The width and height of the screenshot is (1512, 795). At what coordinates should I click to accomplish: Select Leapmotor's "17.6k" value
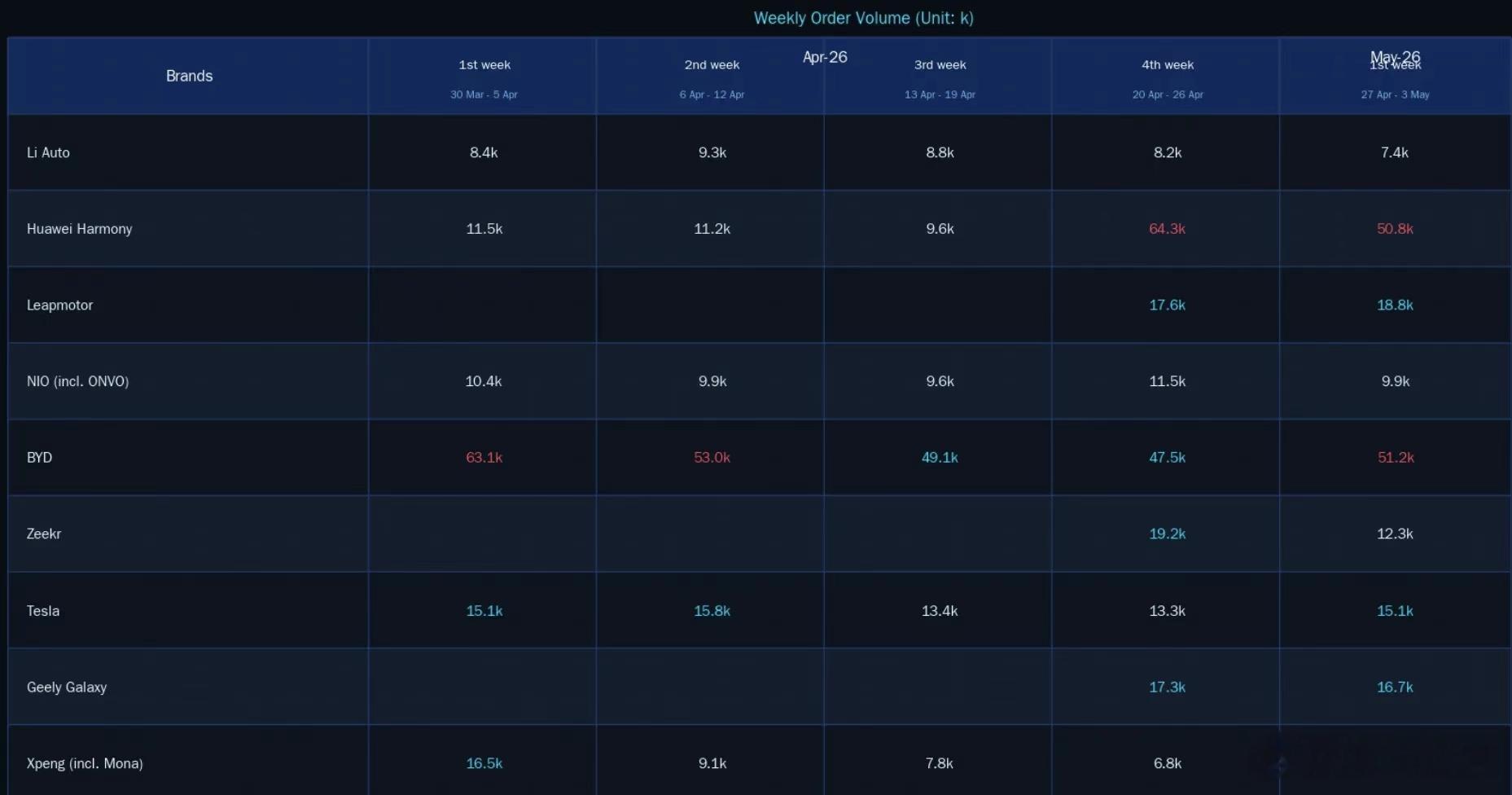tap(1167, 305)
